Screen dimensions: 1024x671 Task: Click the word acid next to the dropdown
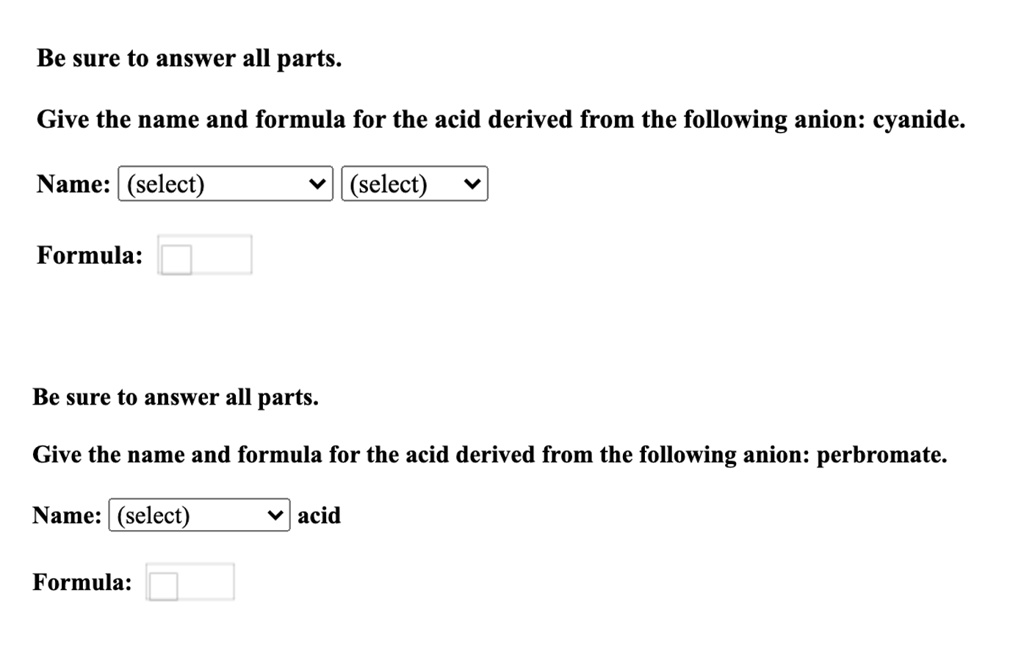pos(319,516)
